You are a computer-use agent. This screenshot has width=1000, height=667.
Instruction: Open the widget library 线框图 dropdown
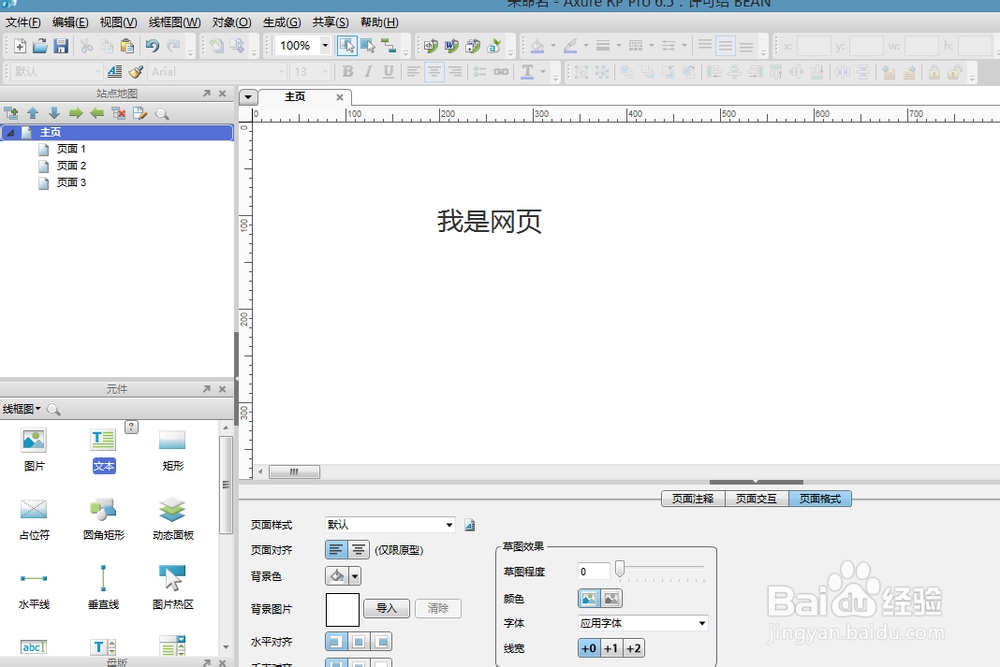[21, 409]
